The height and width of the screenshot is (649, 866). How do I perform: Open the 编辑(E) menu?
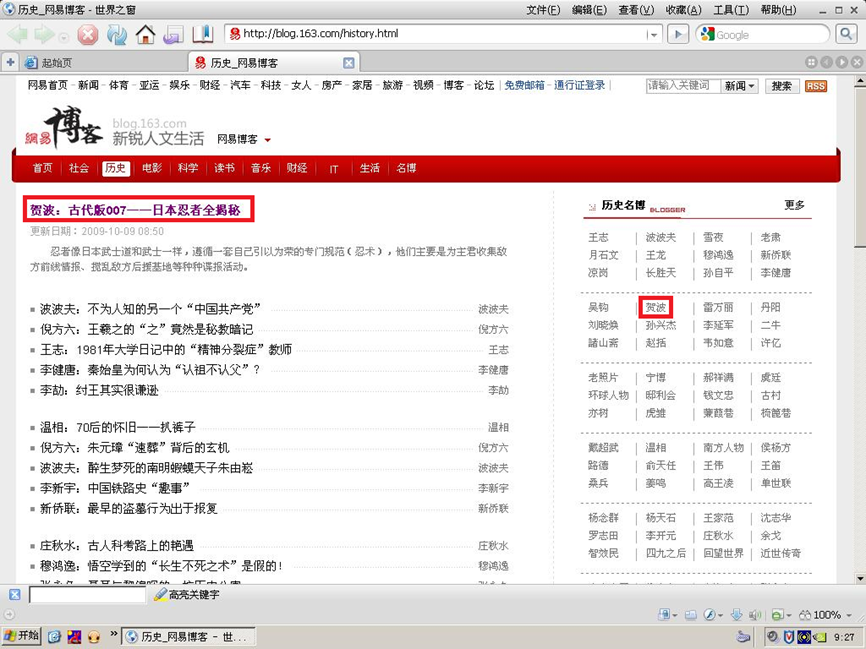[x=589, y=10]
